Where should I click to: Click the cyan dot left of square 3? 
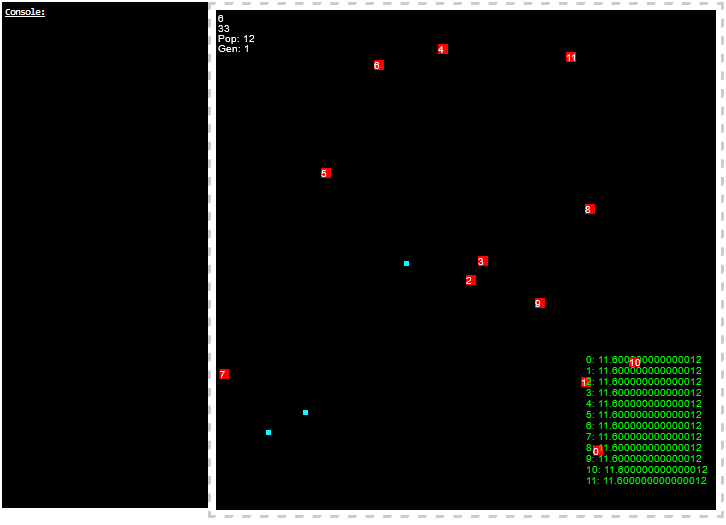point(406,263)
